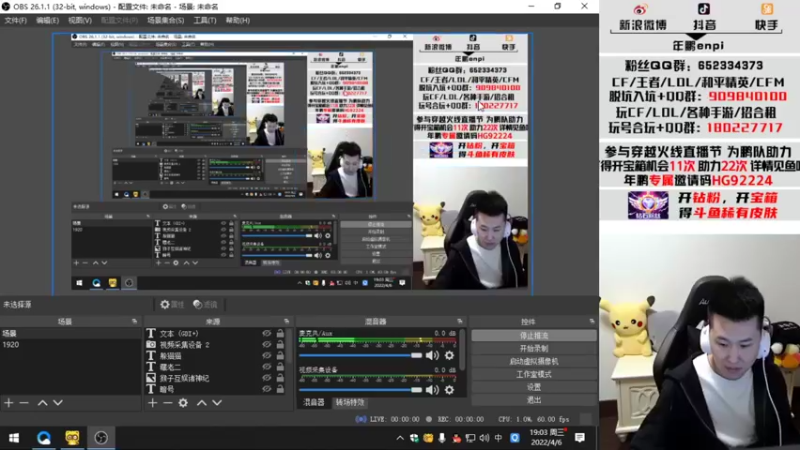
Task: Enable 工作室模式 in controls
Action: (x=534, y=374)
